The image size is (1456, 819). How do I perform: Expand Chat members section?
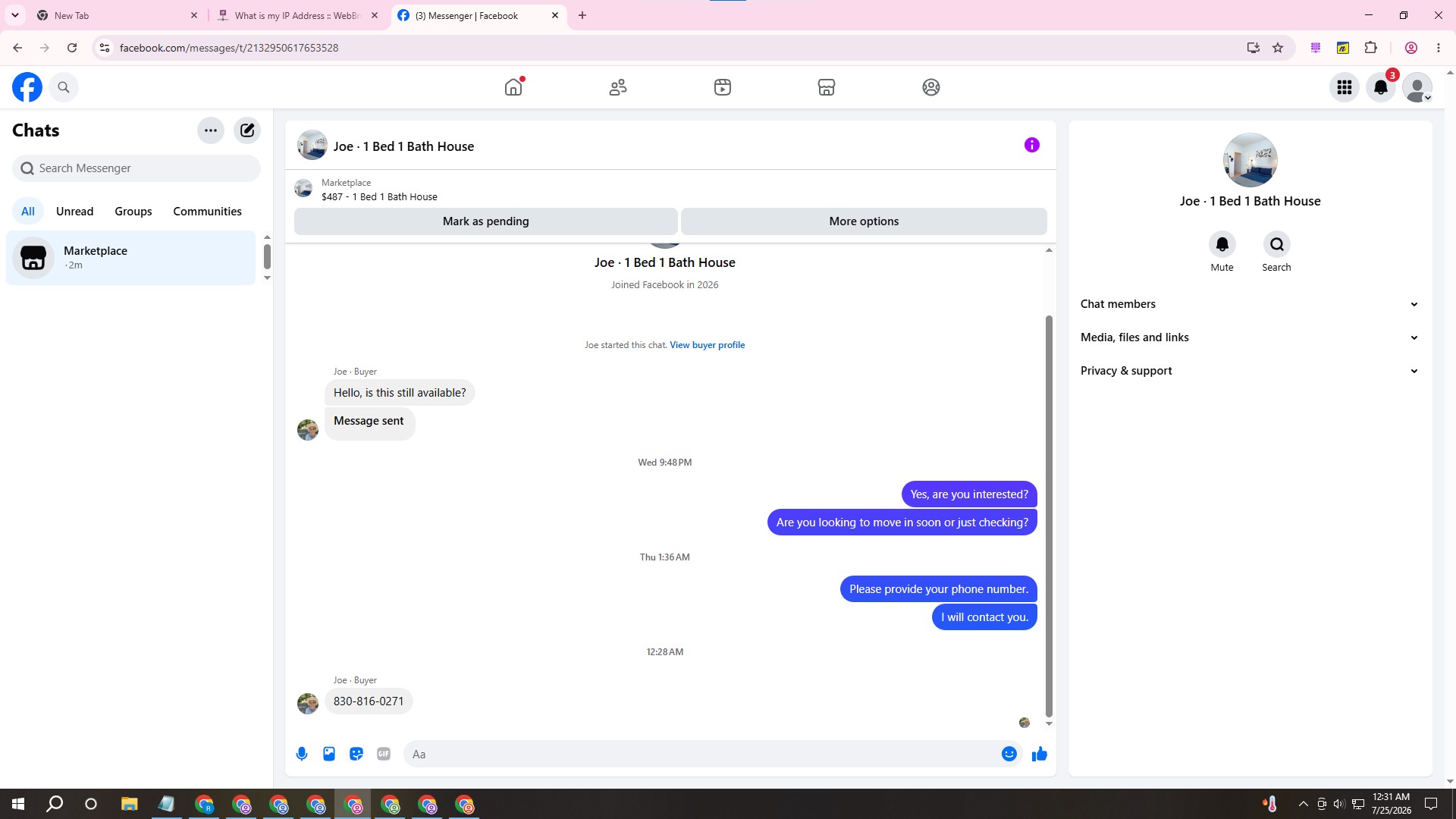coord(1250,304)
